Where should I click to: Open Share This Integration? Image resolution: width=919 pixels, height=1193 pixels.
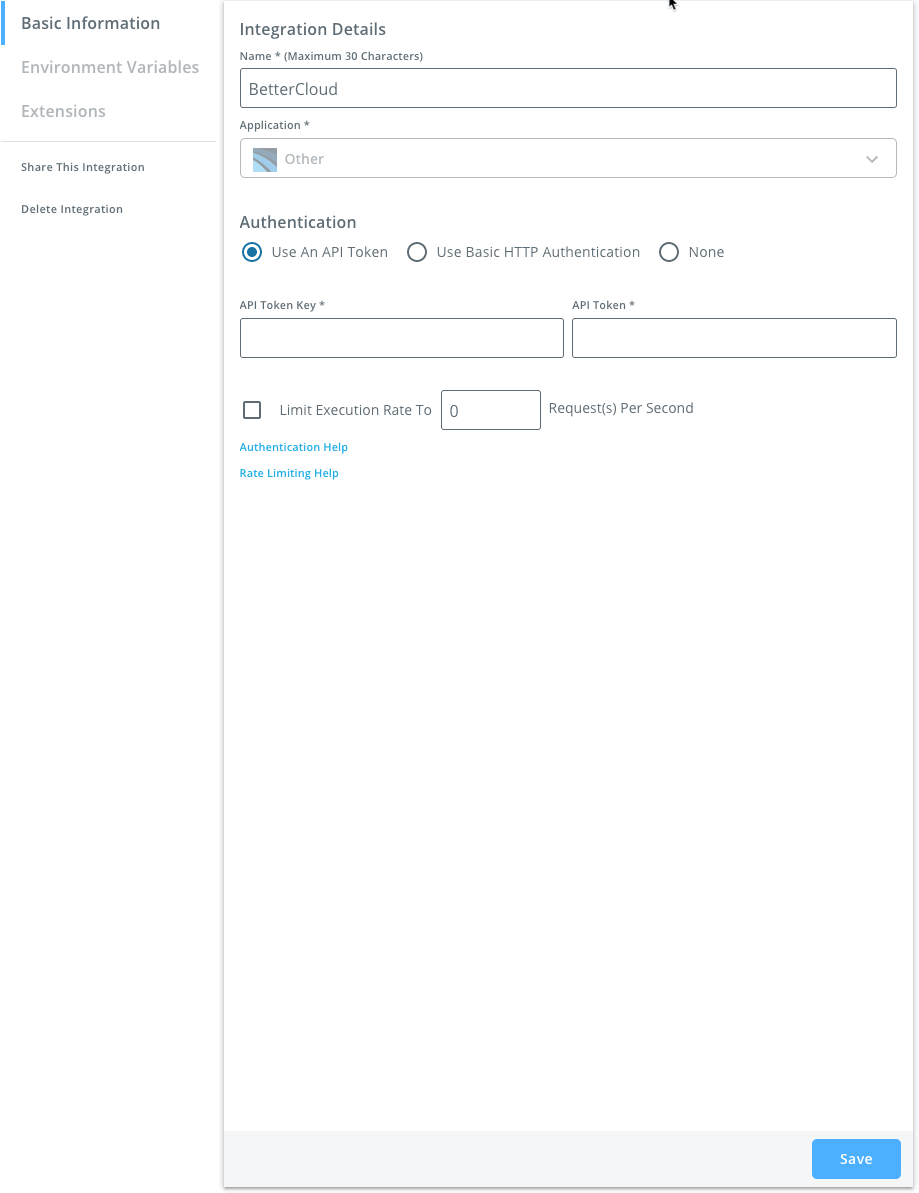click(82, 167)
